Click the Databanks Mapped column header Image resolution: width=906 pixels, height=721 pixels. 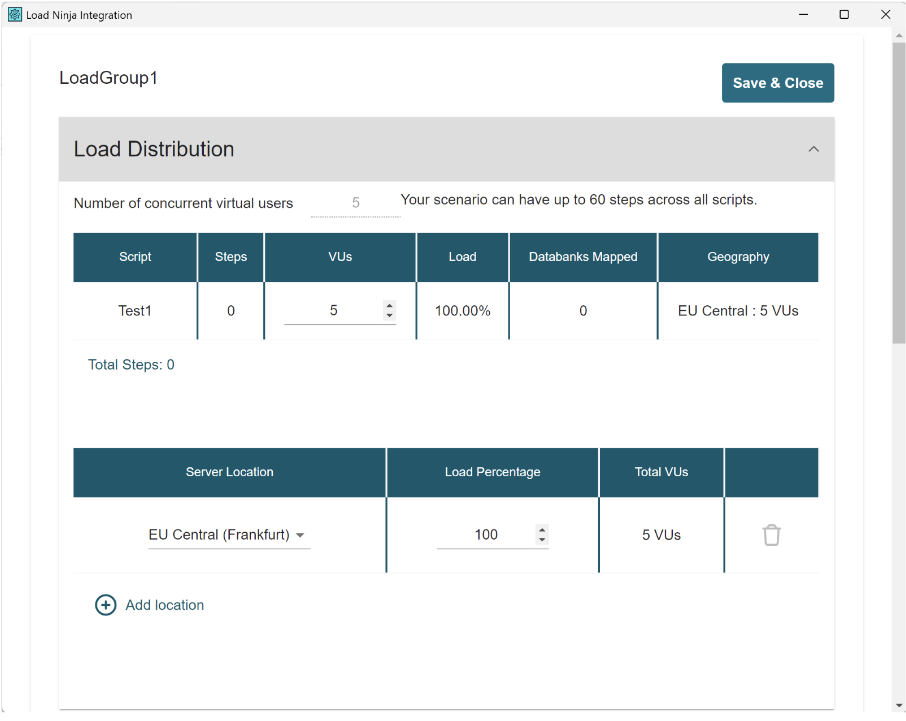click(x=583, y=257)
